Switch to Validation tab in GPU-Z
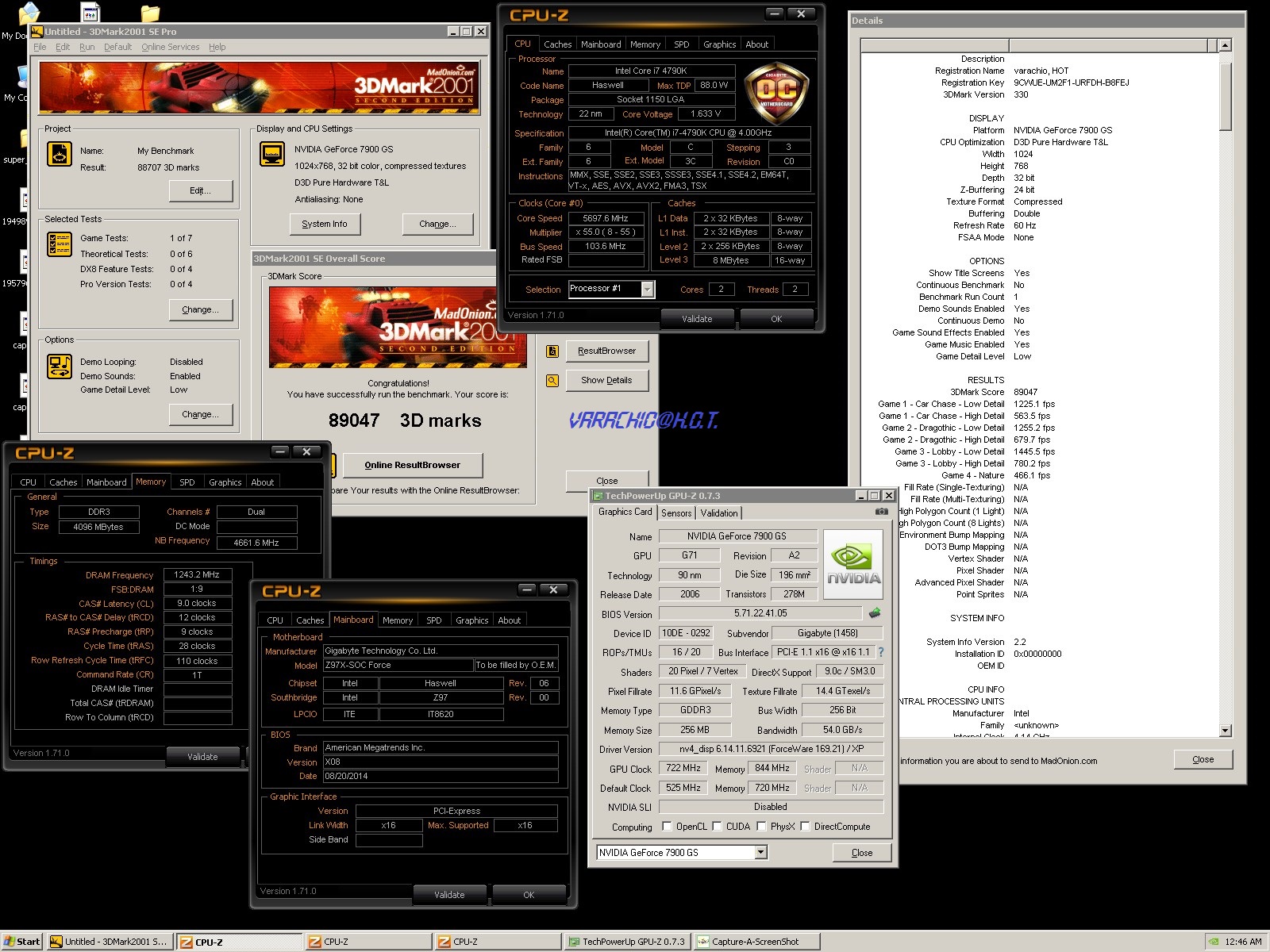Viewport: 1270px width, 952px height. tap(719, 513)
